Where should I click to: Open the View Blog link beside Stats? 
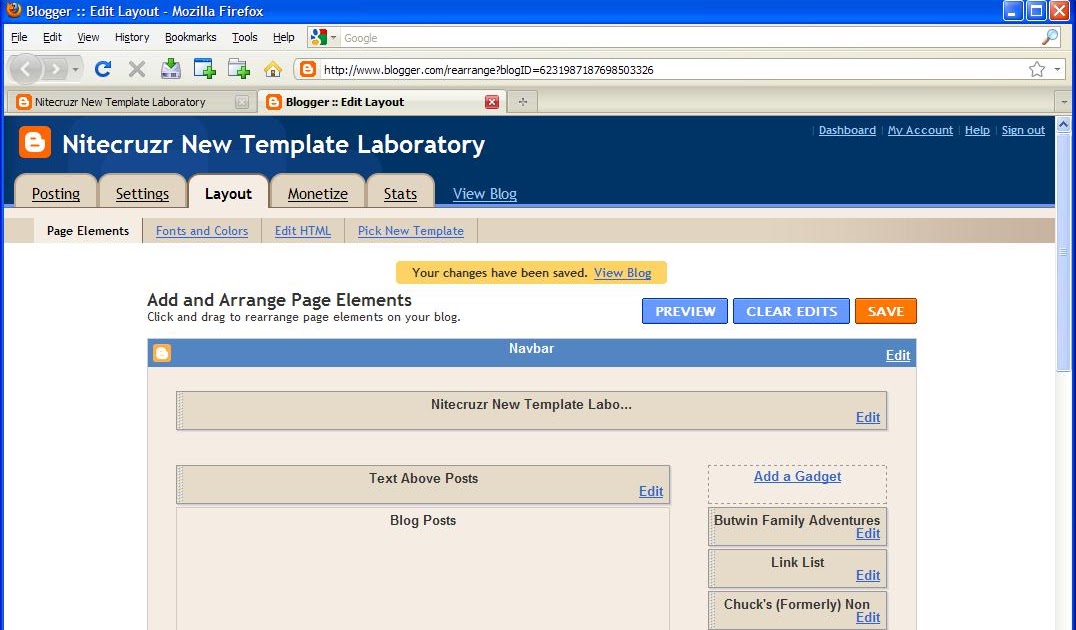[x=484, y=194]
